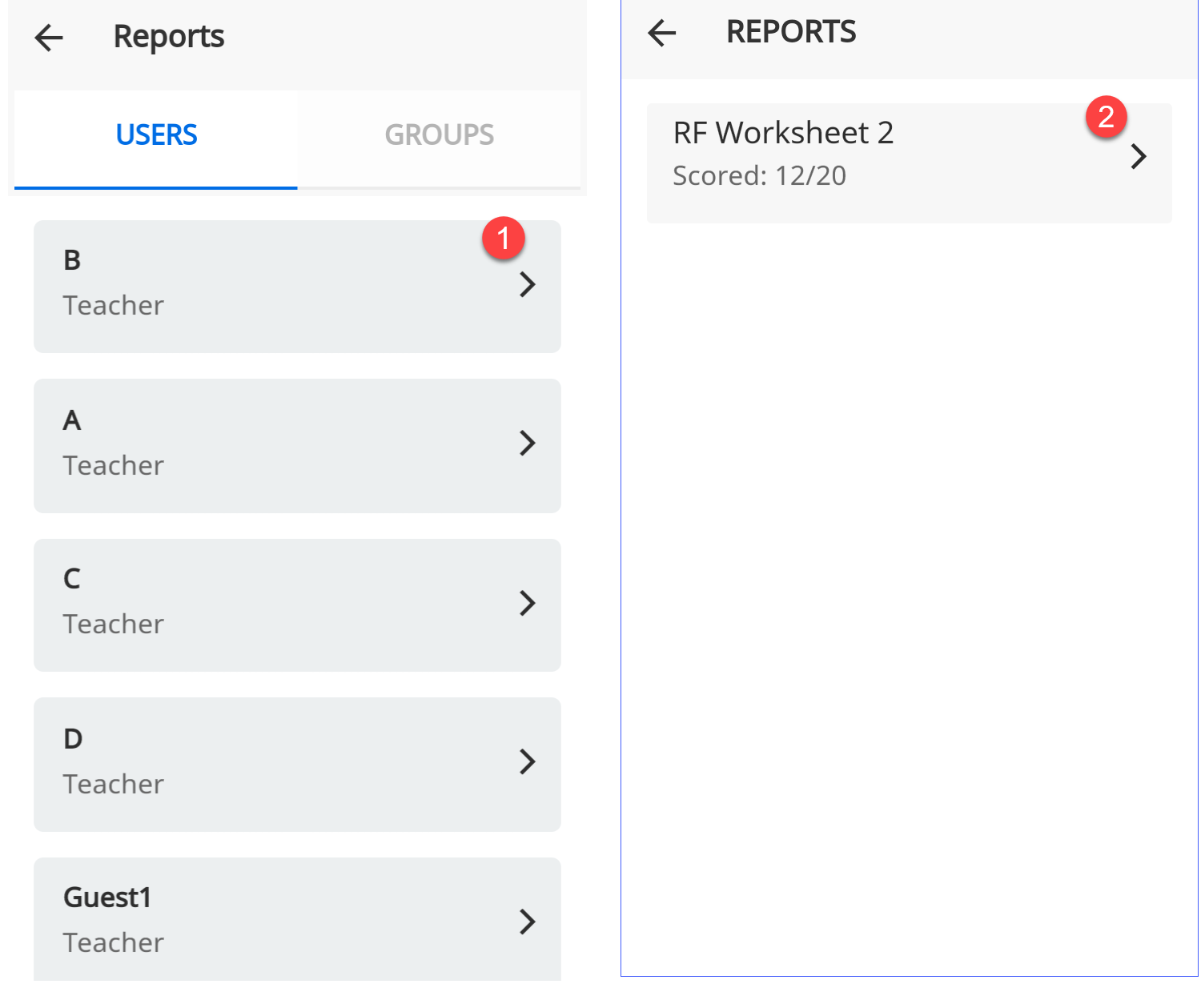Screen dimensions: 1201x1008
Task: Select Guest1 from the users list
Action: 296,919
